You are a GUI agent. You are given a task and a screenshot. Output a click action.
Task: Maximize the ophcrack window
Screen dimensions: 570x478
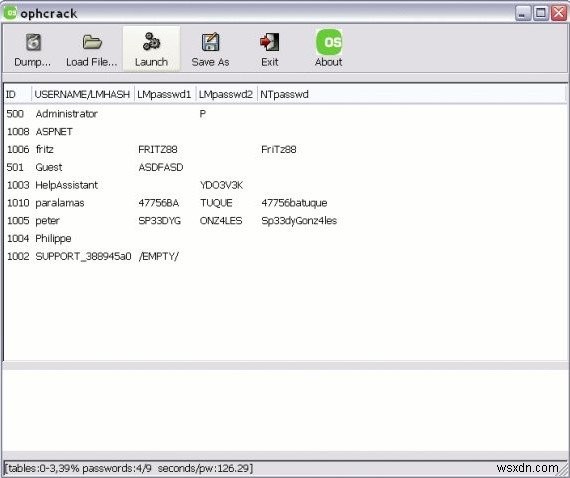(541, 13)
